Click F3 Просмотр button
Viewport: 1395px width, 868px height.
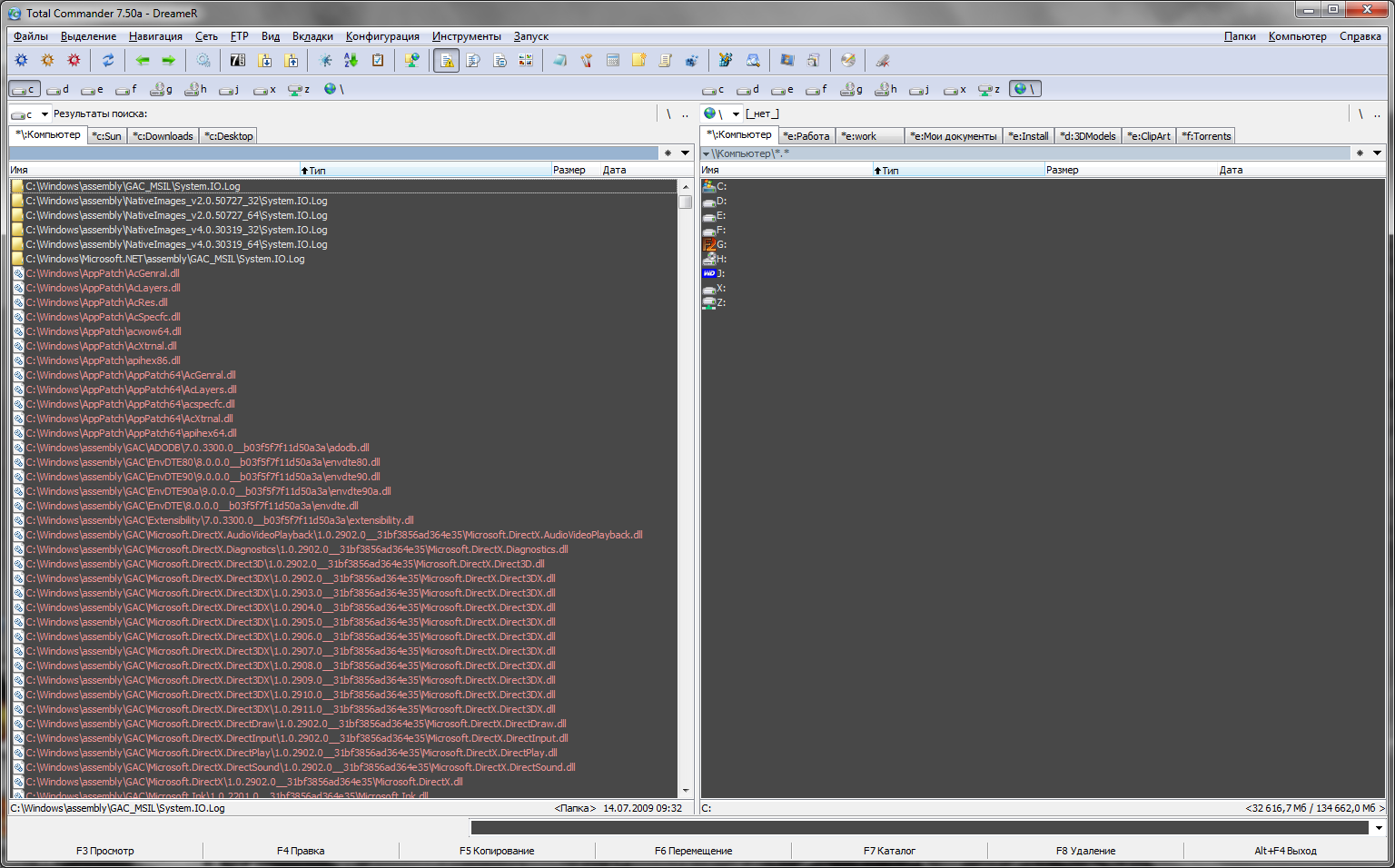(105, 851)
